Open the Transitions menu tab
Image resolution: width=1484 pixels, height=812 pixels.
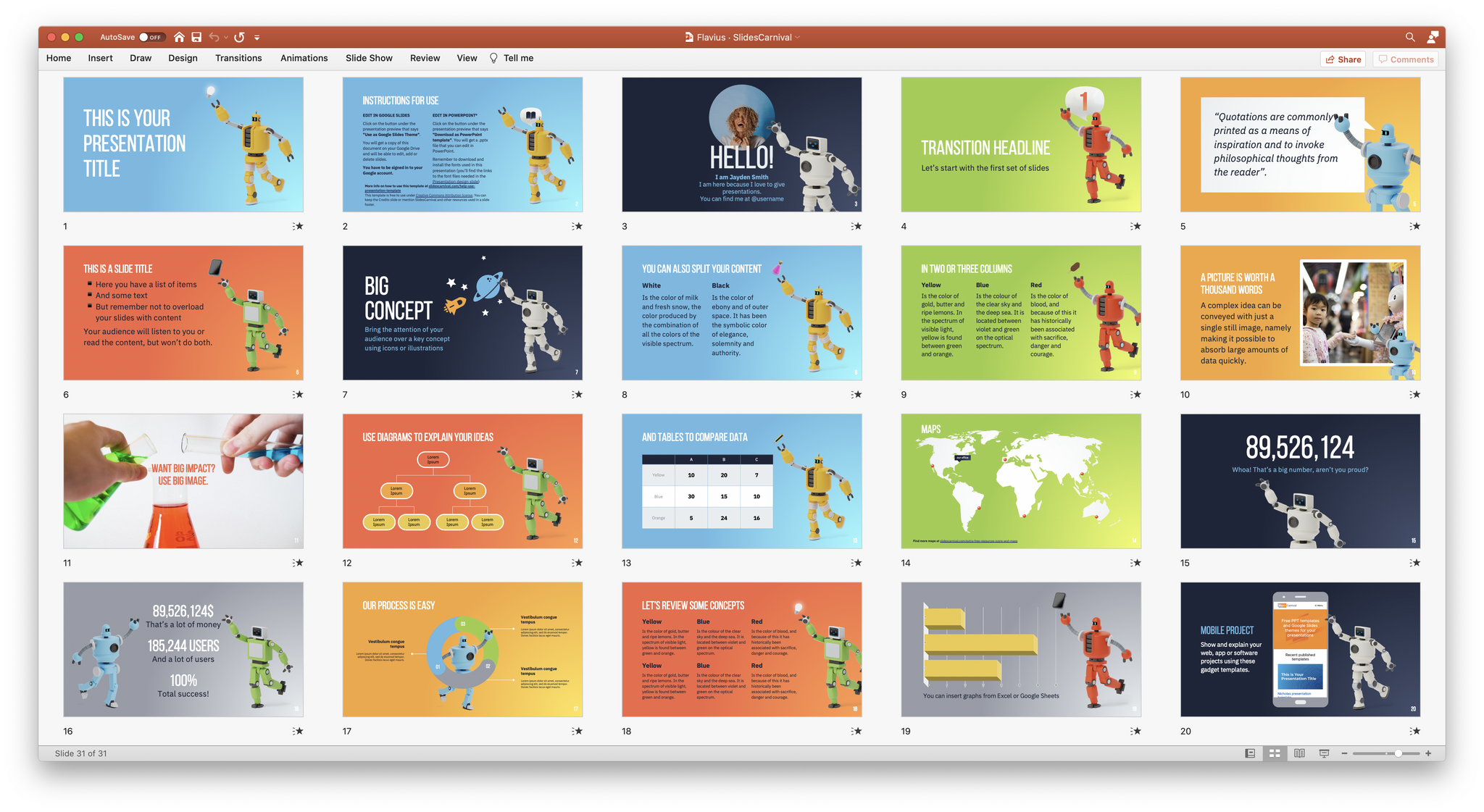point(237,58)
